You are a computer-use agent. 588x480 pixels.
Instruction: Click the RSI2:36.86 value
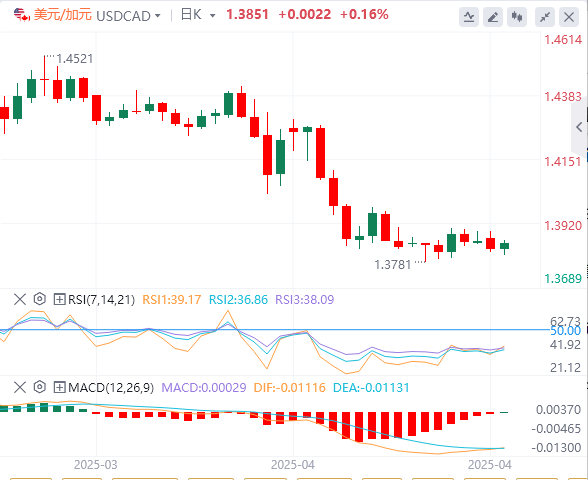pyautogui.click(x=238, y=300)
